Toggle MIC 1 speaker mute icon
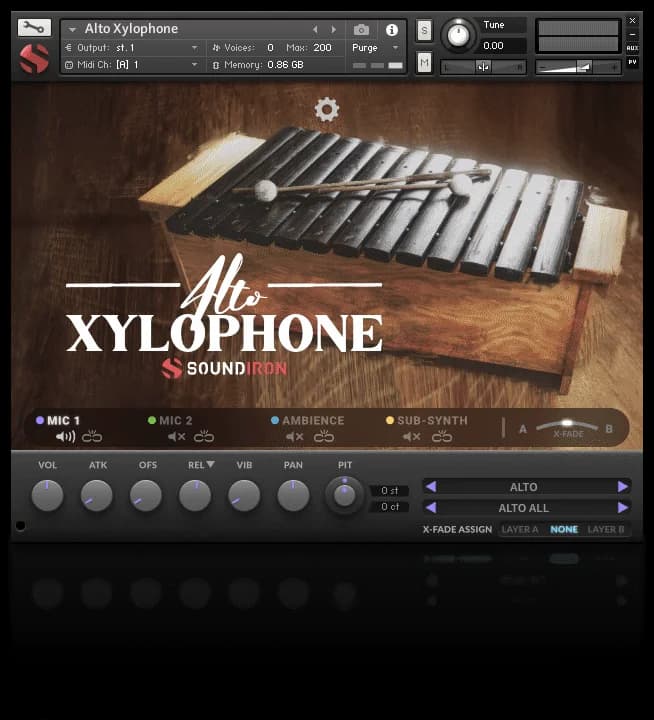 pyautogui.click(x=65, y=436)
